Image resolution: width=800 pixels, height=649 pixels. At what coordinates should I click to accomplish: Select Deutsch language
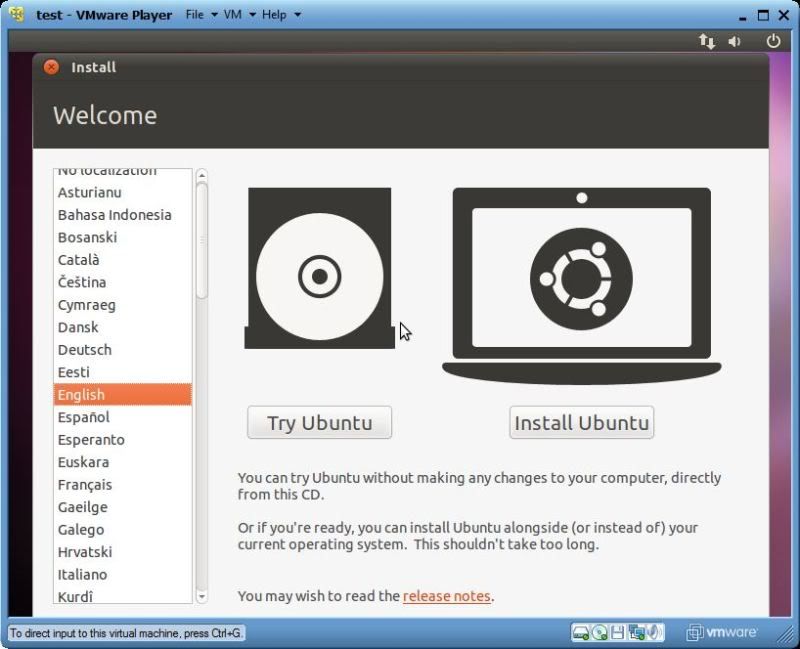[122, 350]
